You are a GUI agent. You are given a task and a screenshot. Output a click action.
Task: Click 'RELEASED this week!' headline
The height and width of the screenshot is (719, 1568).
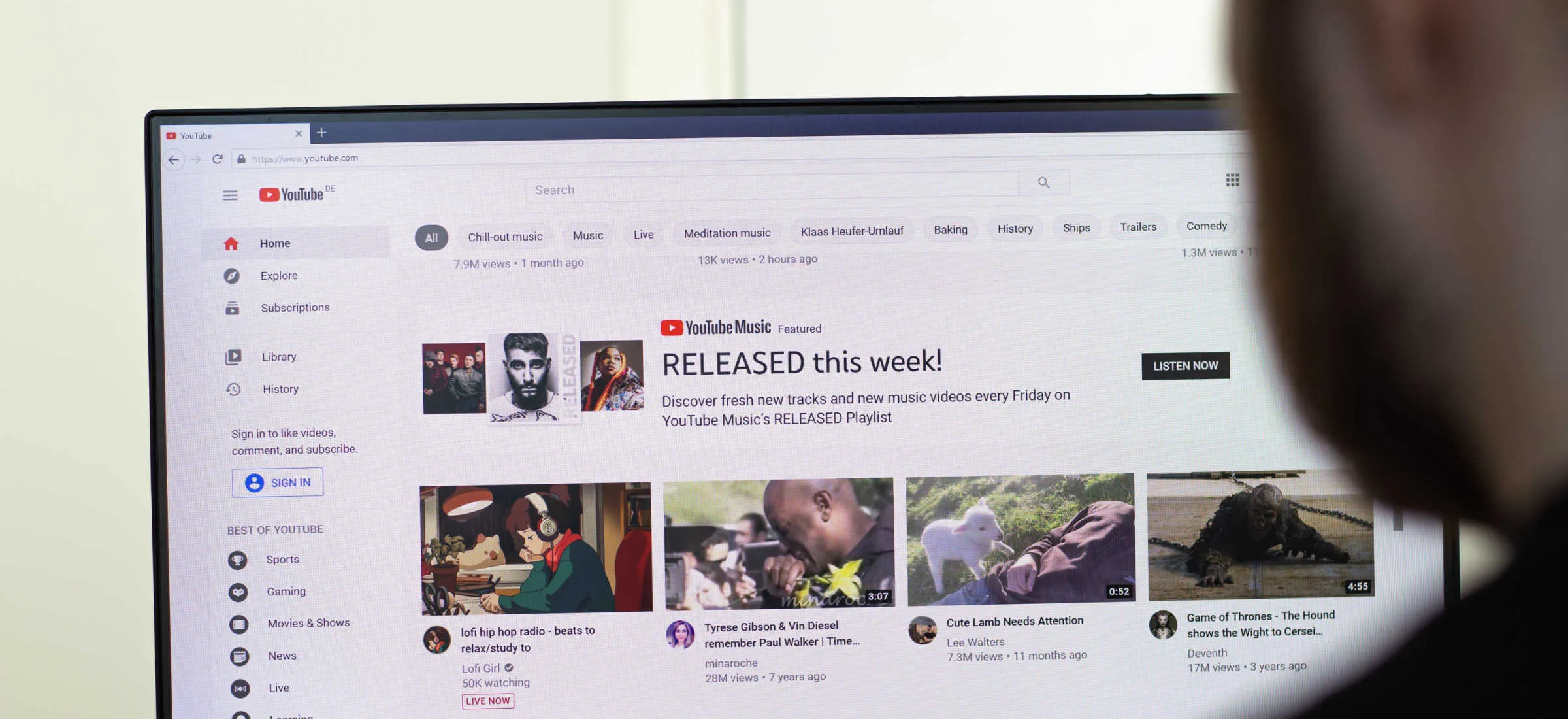(802, 362)
